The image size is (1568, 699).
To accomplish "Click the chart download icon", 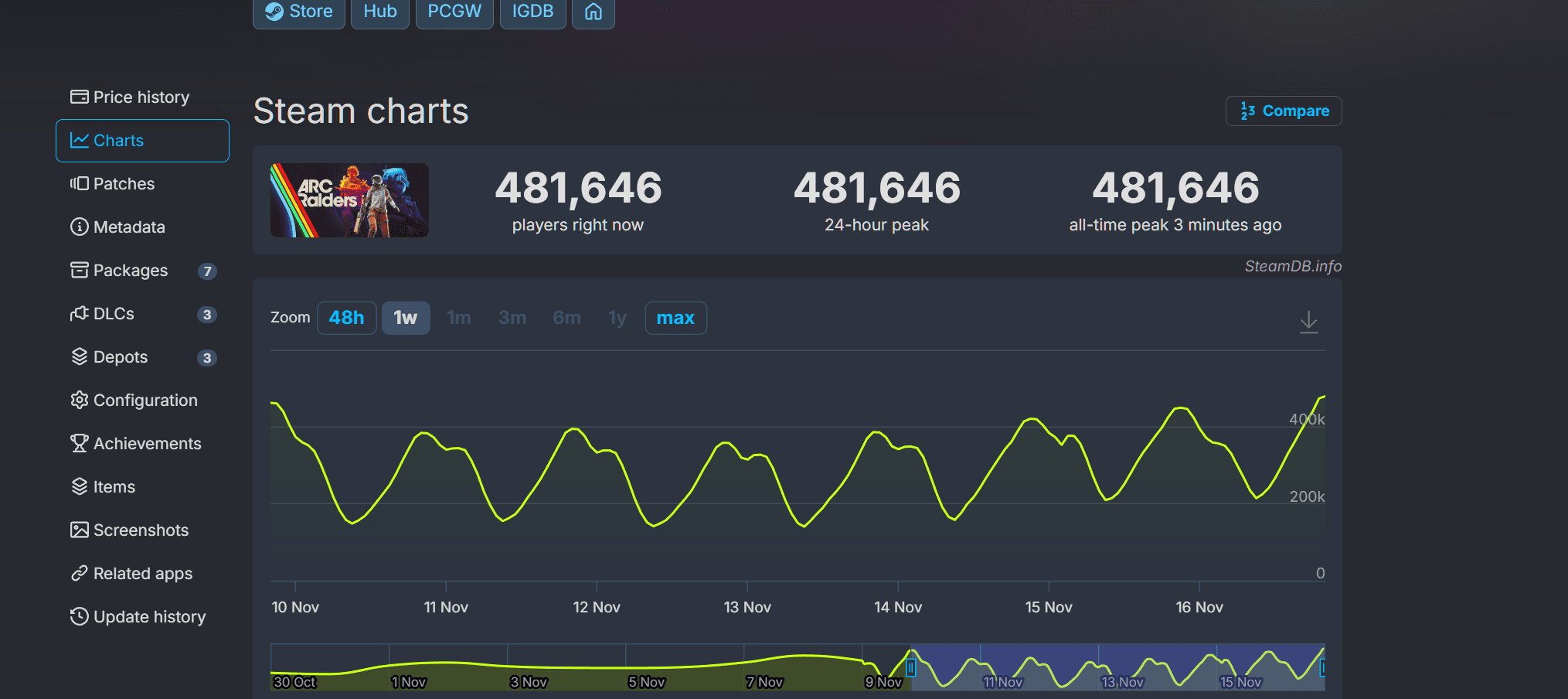I will click(x=1308, y=322).
